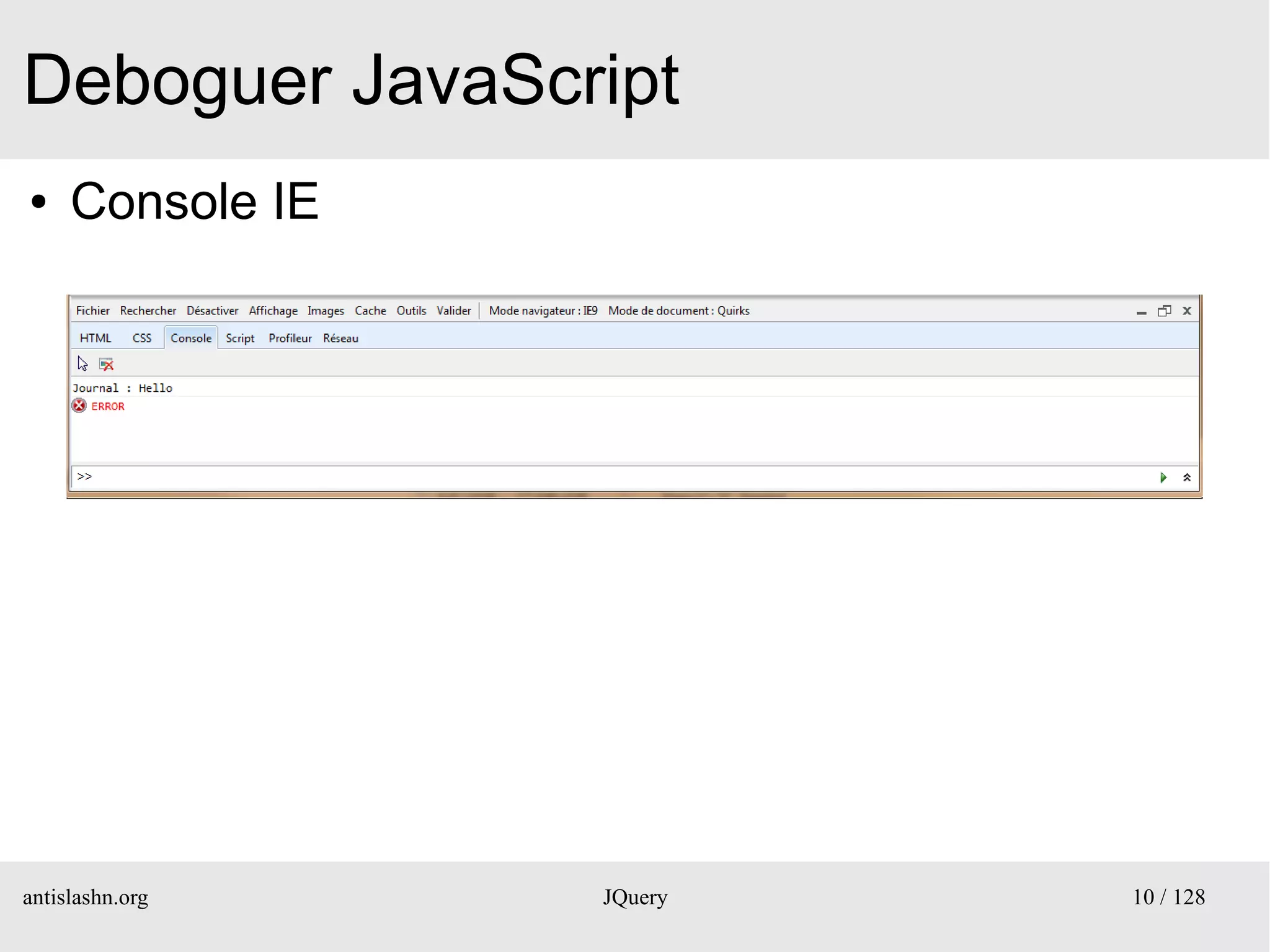1270x952 pixels.
Task: Switch to the HTML tab
Action: point(95,338)
